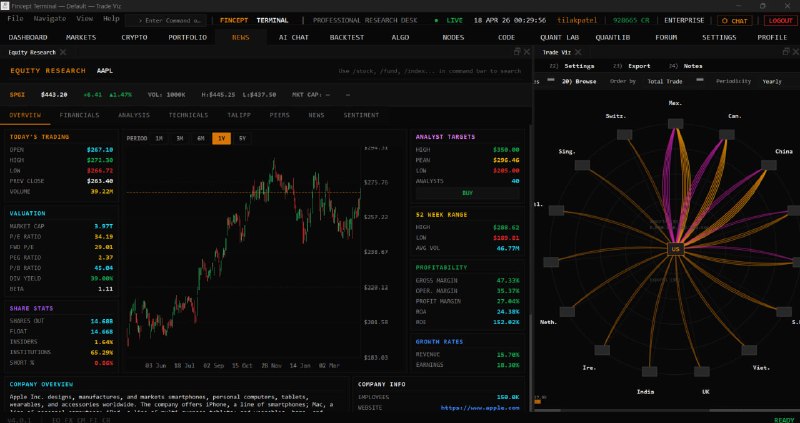Click the orange Logout button

(x=779, y=20)
